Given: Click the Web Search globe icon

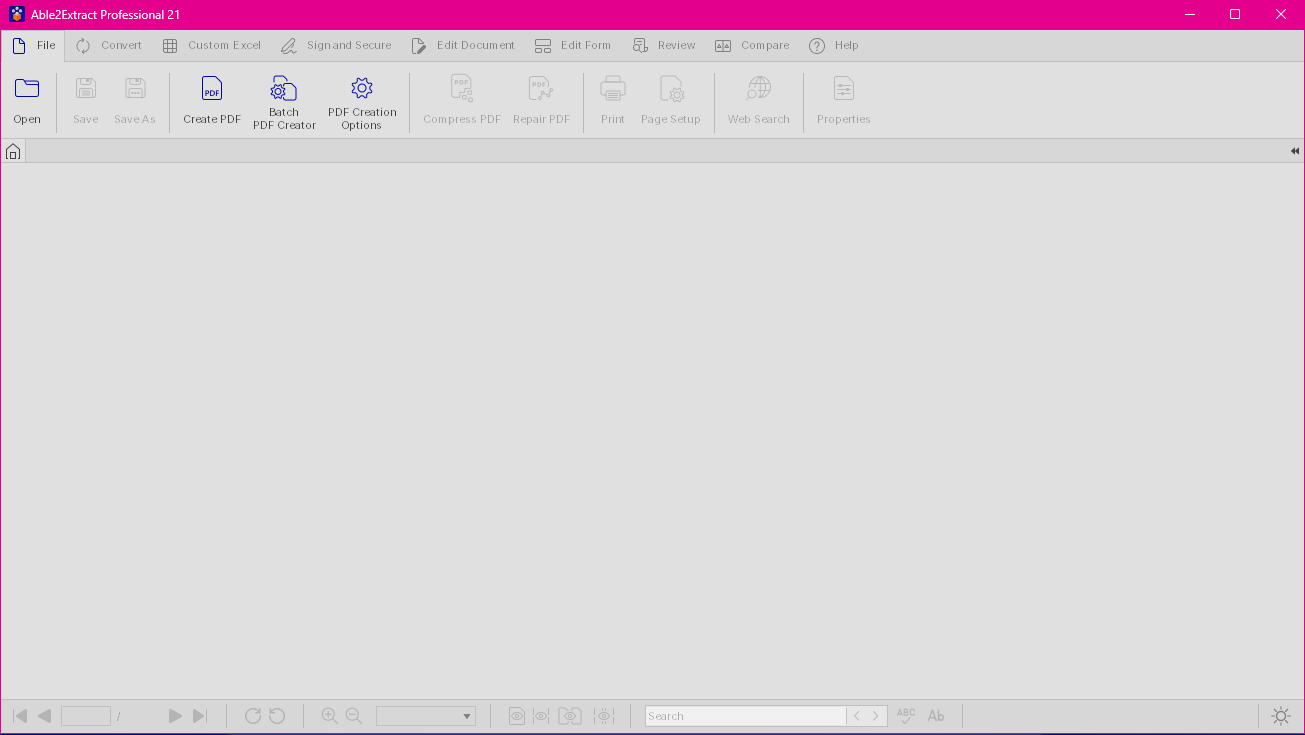Looking at the screenshot, I should 759,89.
